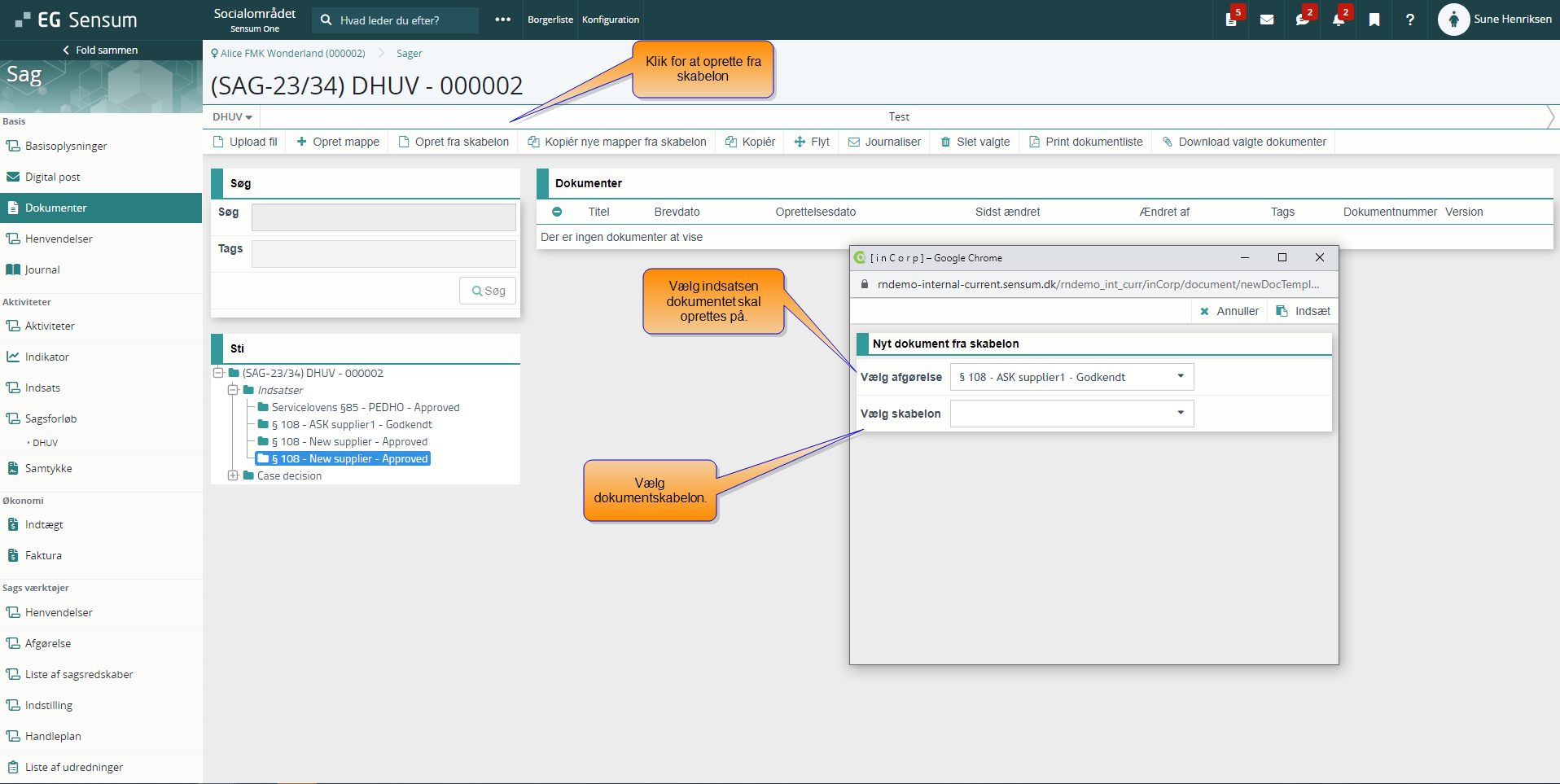The height and width of the screenshot is (784, 1560).
Task: Open the DHUV dropdown menu
Action: 232,117
